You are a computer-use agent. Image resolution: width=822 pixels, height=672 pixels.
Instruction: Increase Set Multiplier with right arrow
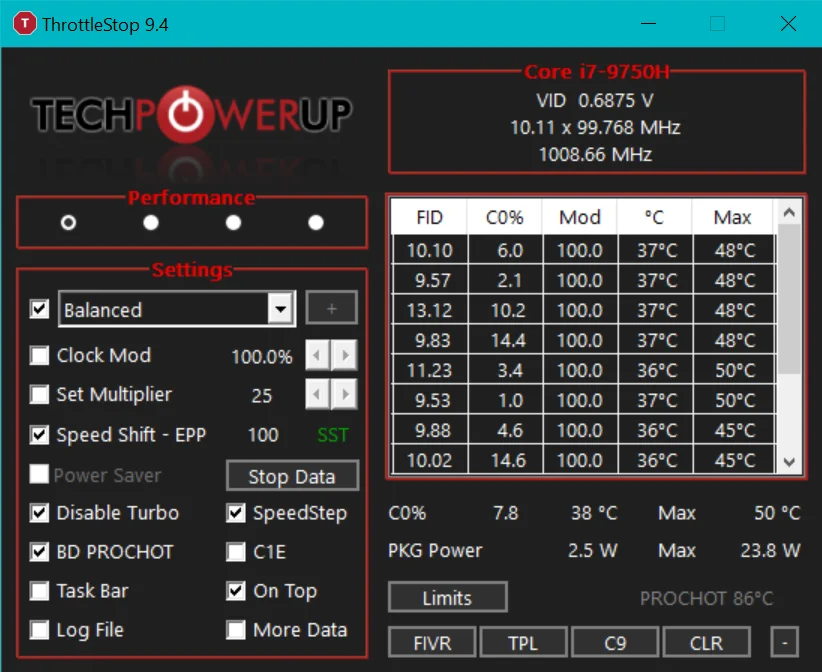[x=344, y=394]
